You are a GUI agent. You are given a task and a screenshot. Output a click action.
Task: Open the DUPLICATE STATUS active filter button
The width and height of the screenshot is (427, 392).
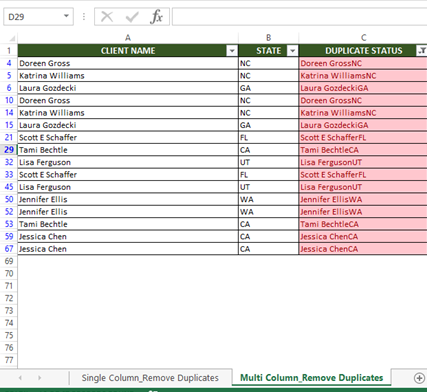[x=422, y=51]
